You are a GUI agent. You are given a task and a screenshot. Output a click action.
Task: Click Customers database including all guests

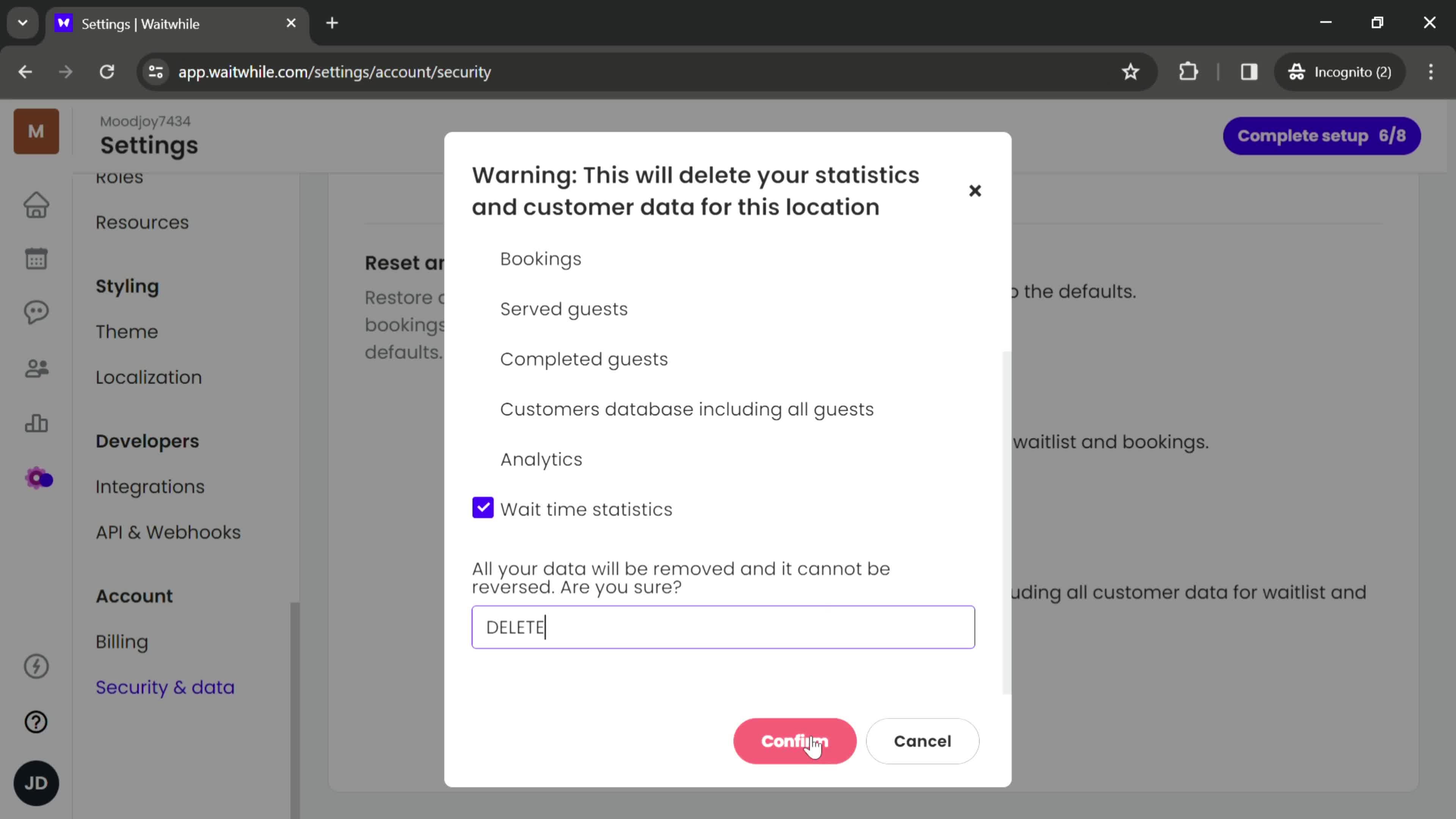(x=687, y=409)
